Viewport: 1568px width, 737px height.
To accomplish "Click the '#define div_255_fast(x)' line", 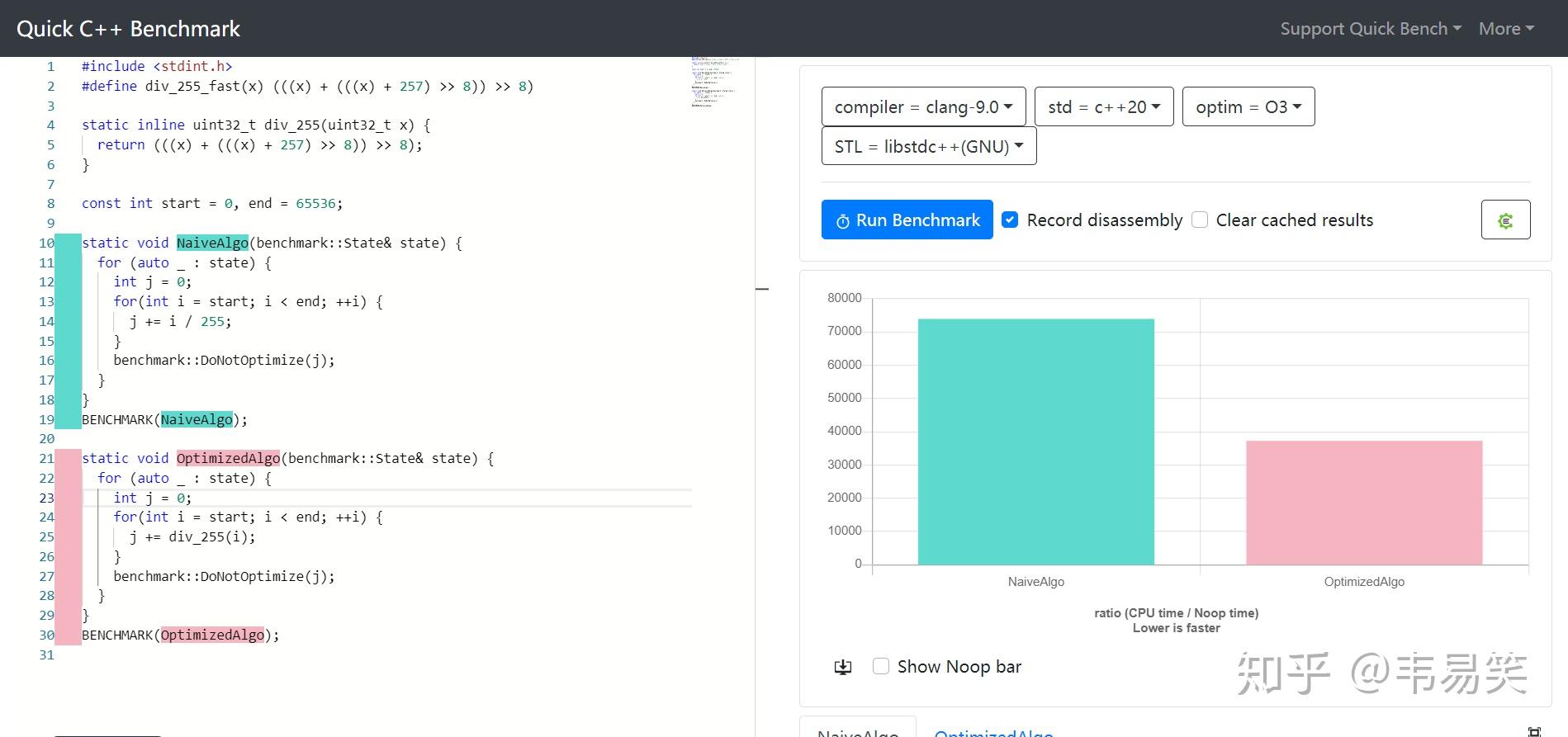I will click(x=307, y=86).
